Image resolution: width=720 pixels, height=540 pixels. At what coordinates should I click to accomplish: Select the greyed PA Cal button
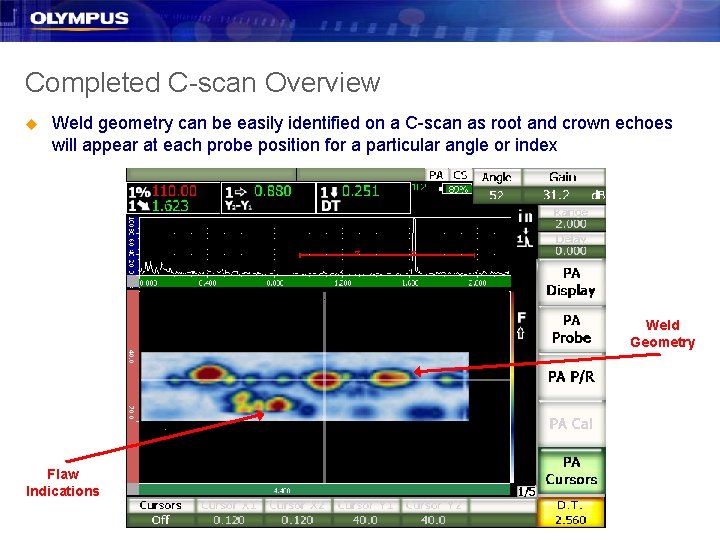point(571,423)
